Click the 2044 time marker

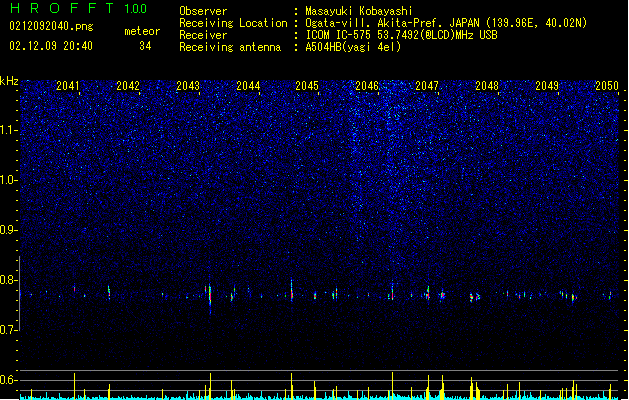pyautogui.click(x=248, y=86)
